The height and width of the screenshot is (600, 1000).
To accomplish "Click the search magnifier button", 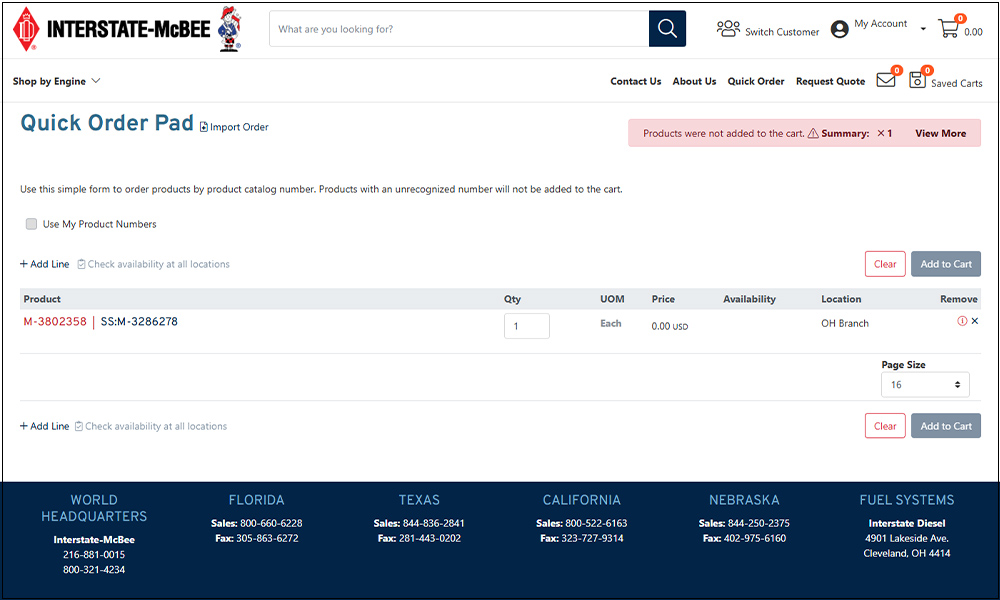I will pos(667,29).
